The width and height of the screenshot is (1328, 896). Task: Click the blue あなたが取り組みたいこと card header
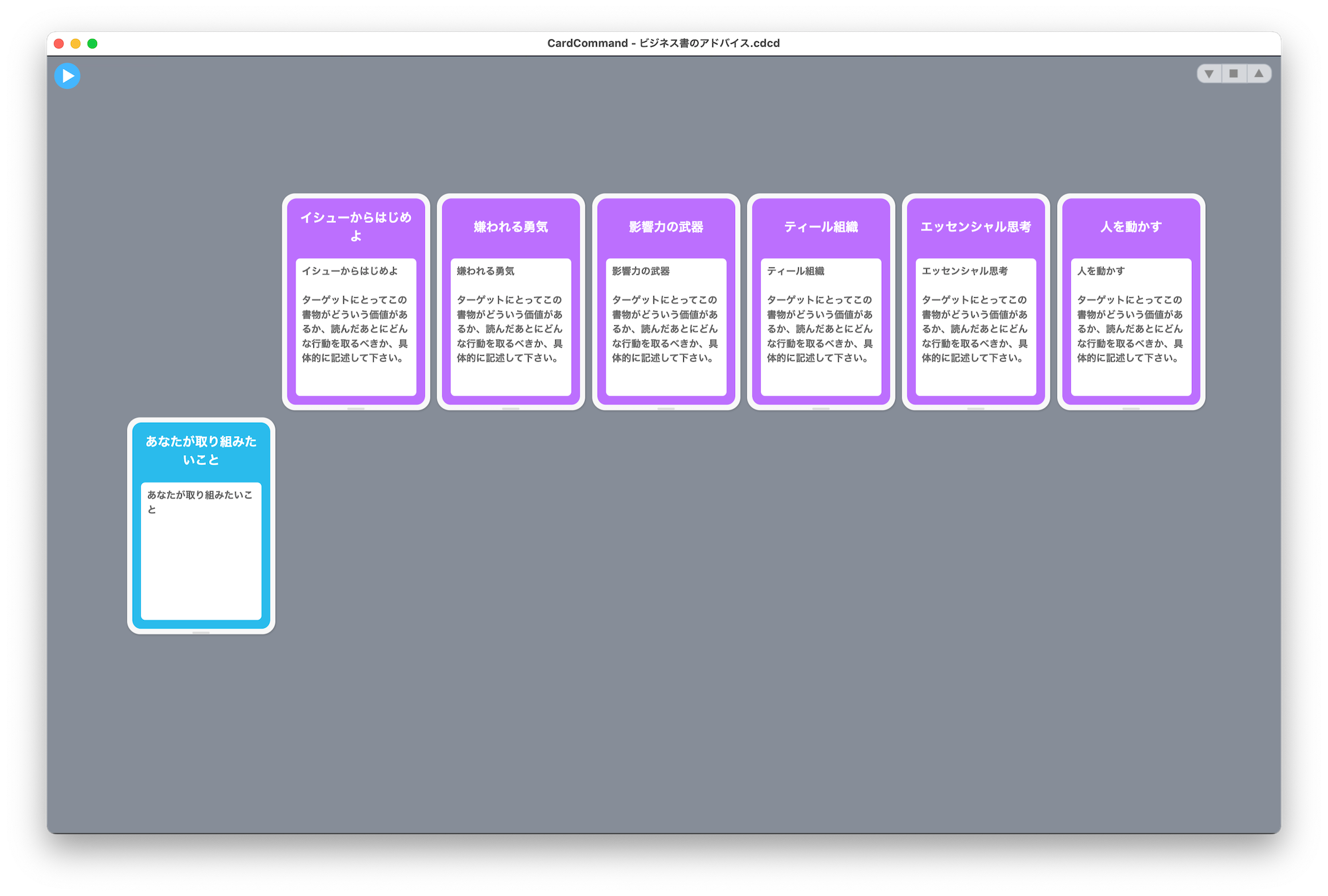coord(201,451)
